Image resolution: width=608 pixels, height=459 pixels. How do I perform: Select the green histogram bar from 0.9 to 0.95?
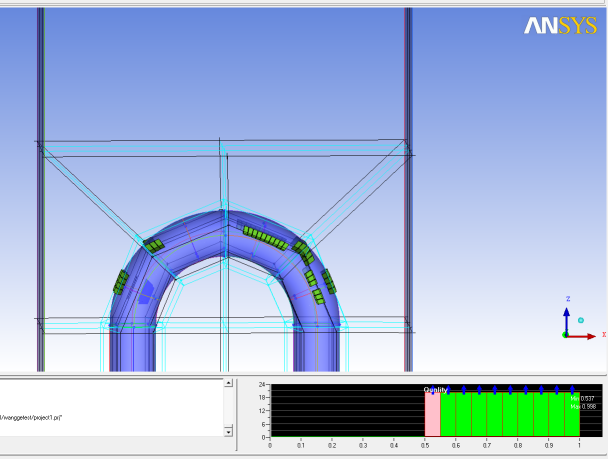coord(557,414)
